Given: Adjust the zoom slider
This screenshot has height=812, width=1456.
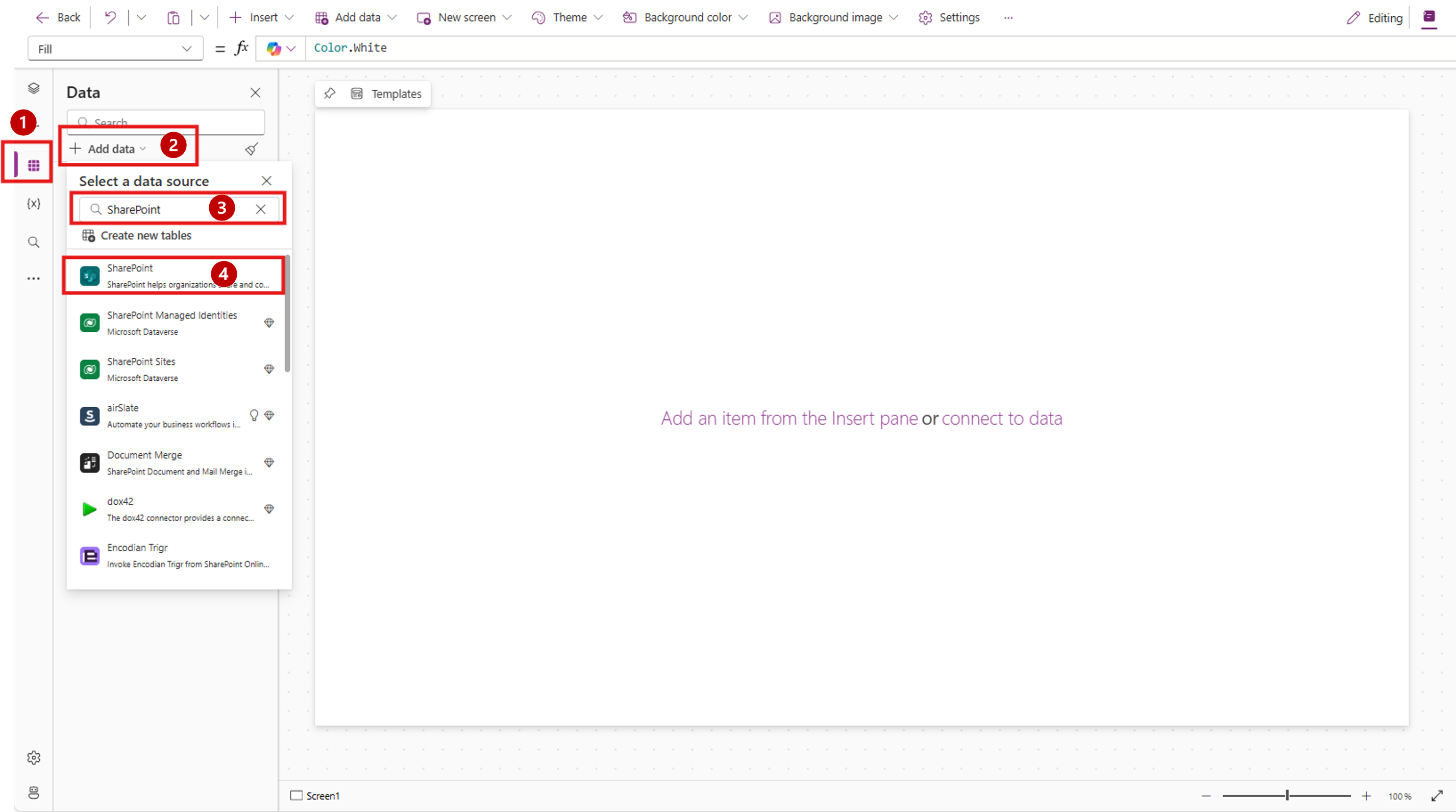Looking at the screenshot, I should (x=1287, y=796).
